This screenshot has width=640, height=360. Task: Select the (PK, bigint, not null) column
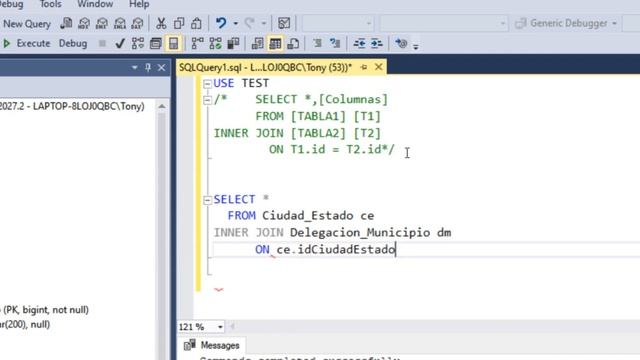tap(44, 310)
